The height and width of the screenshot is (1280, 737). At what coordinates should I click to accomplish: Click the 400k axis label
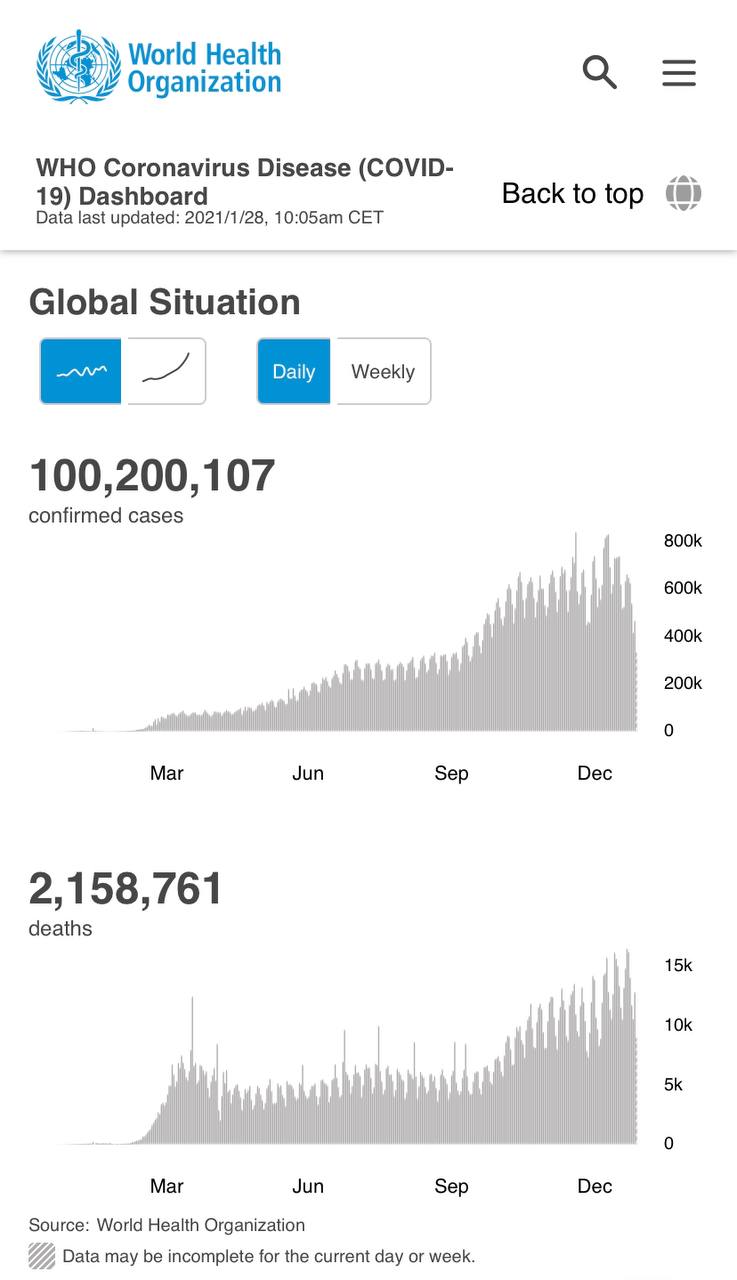point(683,636)
